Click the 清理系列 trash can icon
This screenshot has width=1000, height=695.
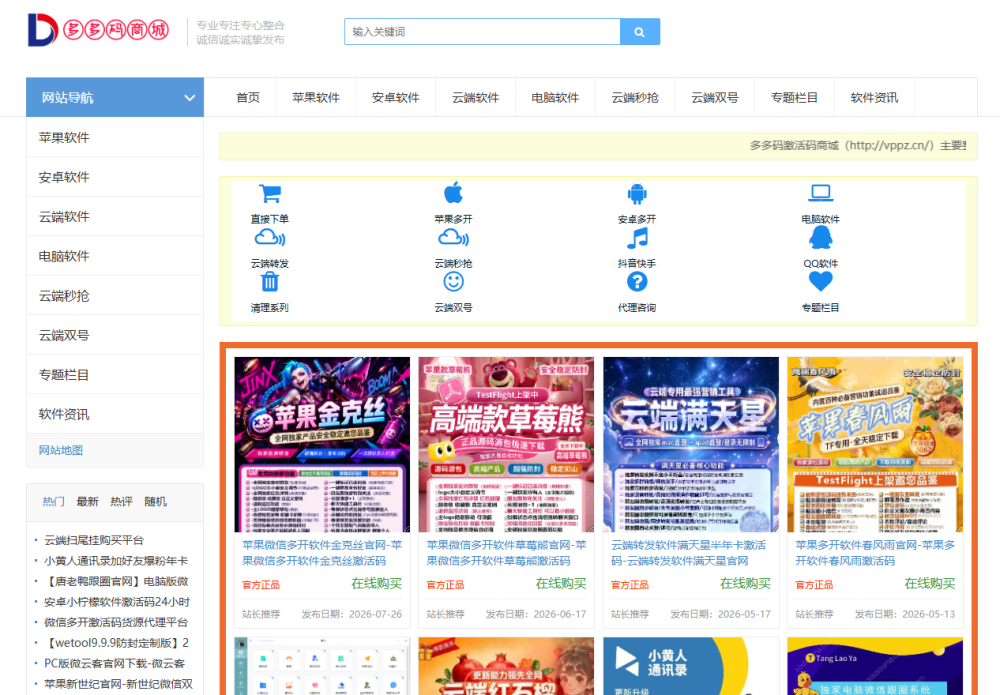point(270,281)
